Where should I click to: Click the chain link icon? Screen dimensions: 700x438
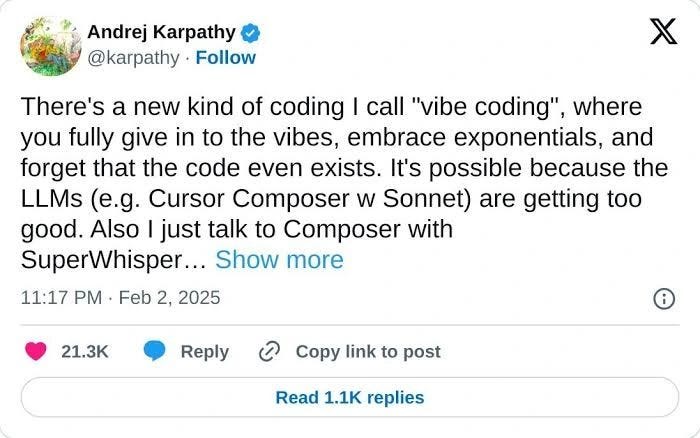270,351
